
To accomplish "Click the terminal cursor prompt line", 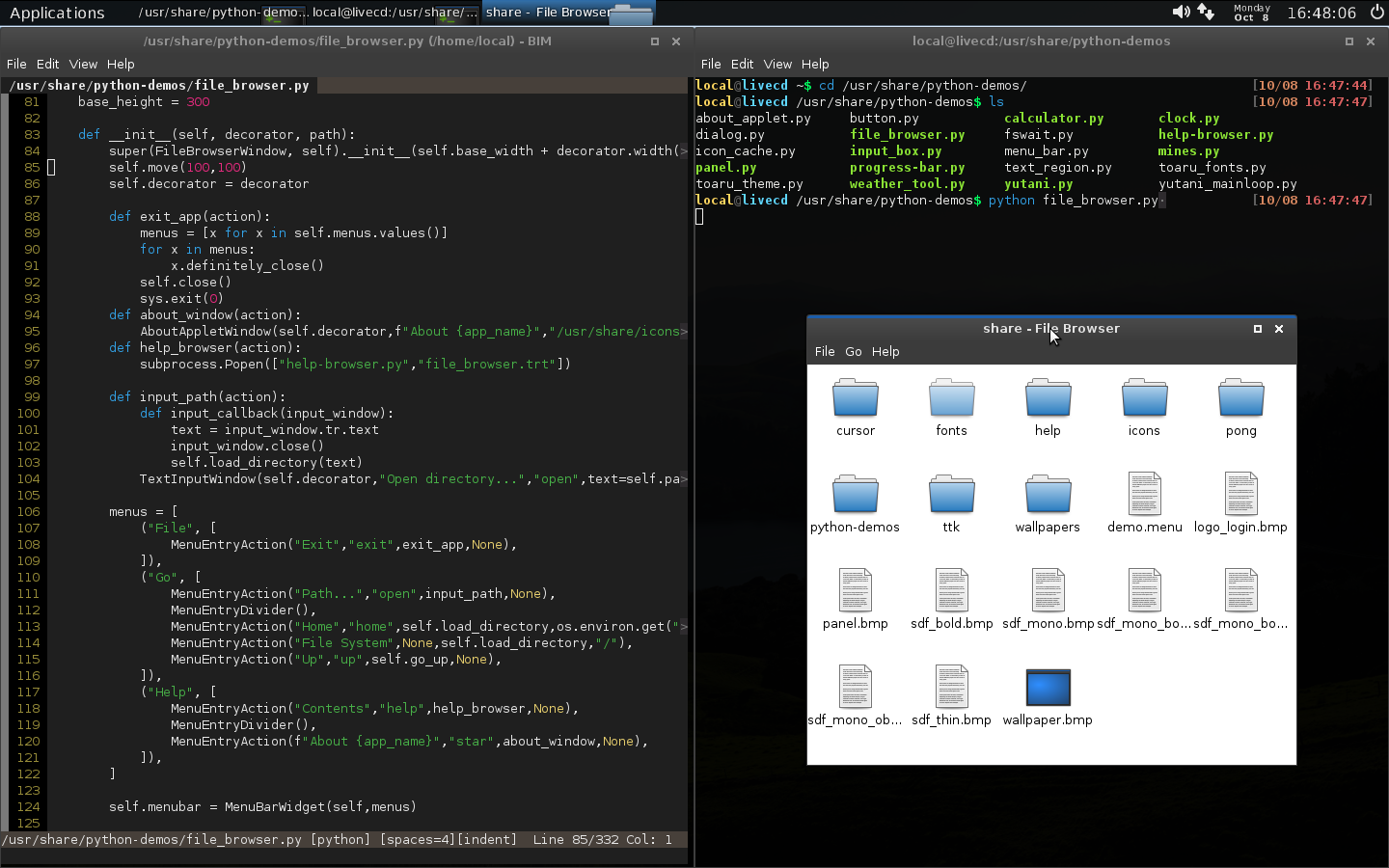I will point(699,216).
